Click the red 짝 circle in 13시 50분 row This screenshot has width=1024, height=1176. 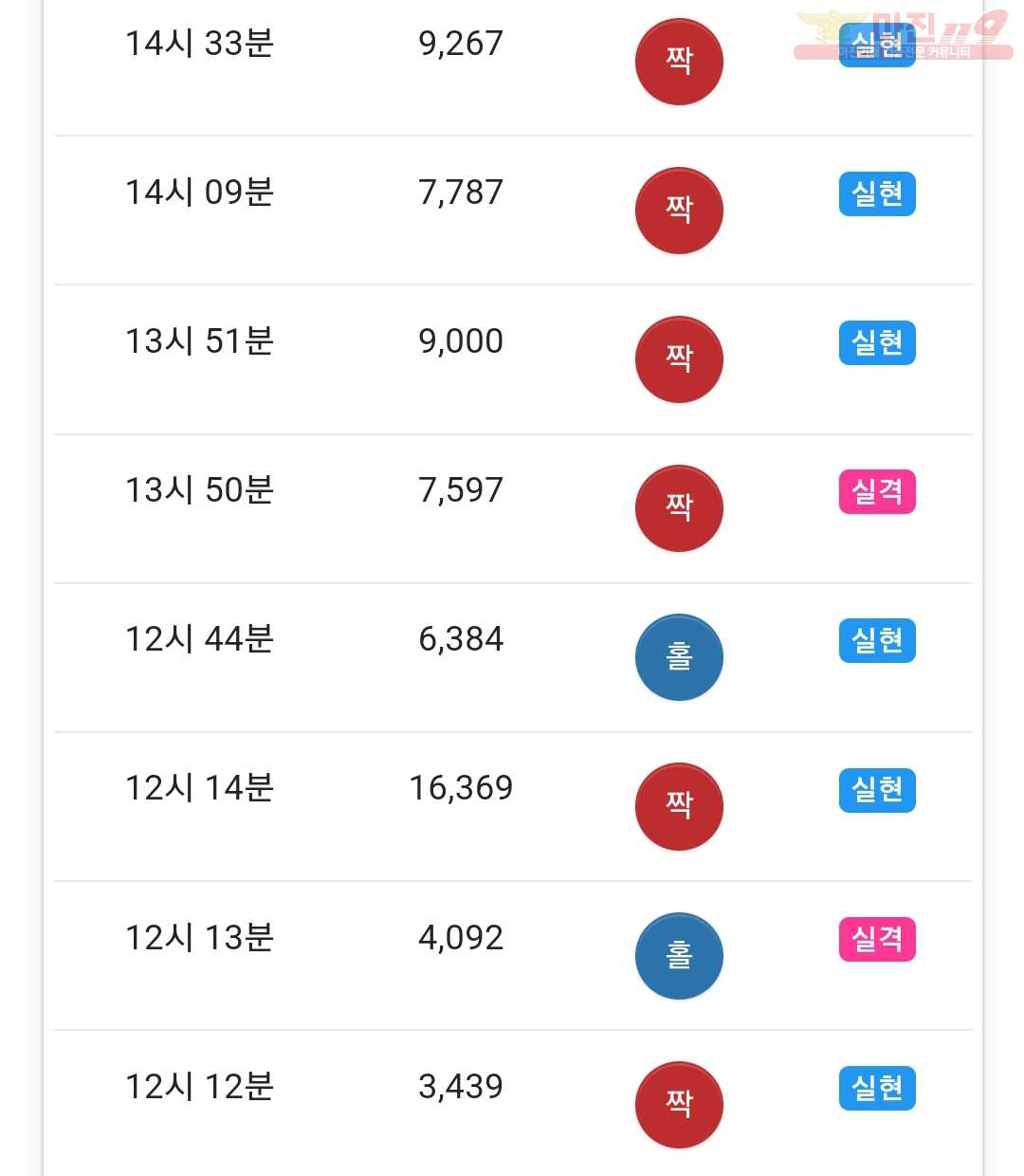click(679, 508)
